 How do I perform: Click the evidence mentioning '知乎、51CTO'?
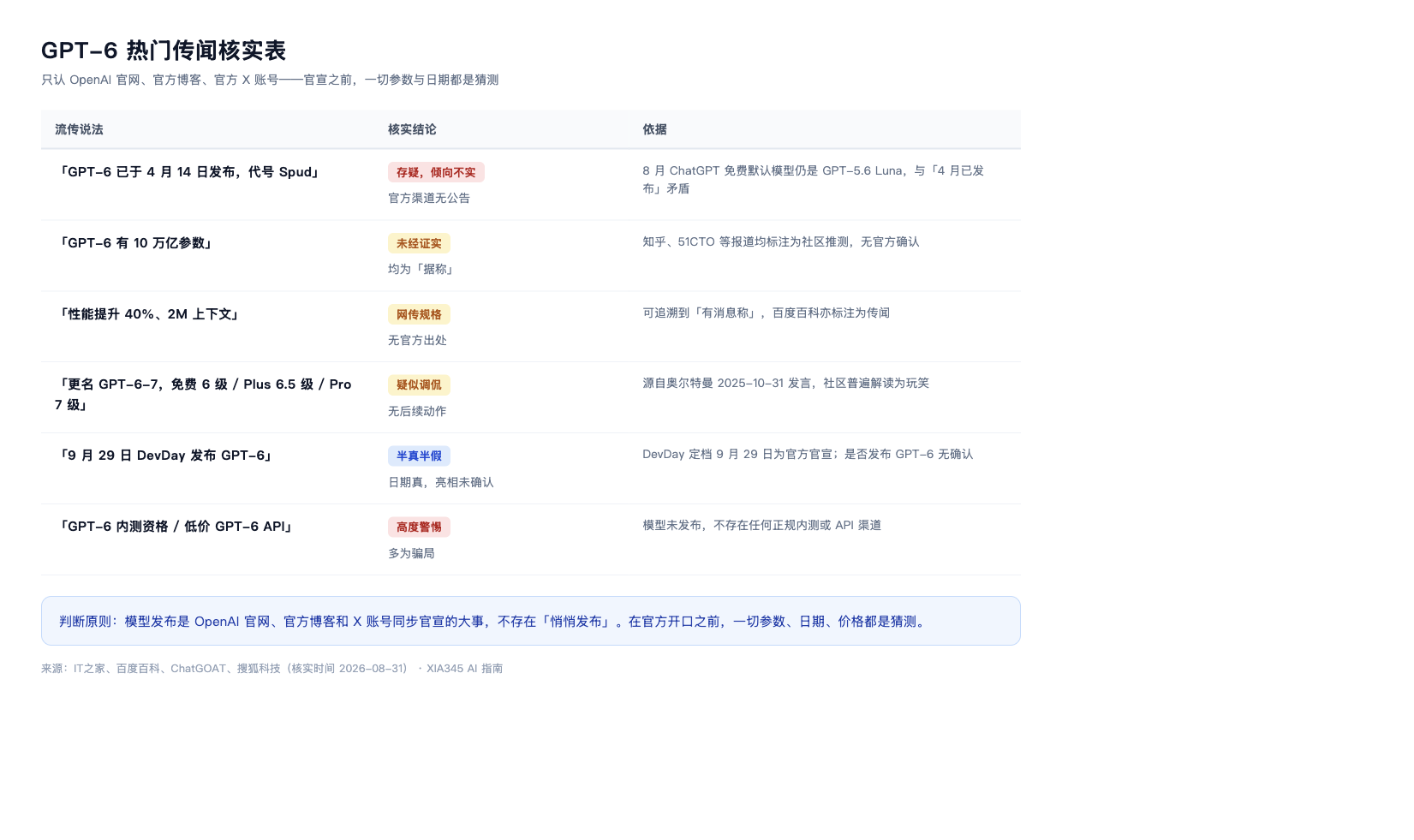pyautogui.click(x=781, y=241)
